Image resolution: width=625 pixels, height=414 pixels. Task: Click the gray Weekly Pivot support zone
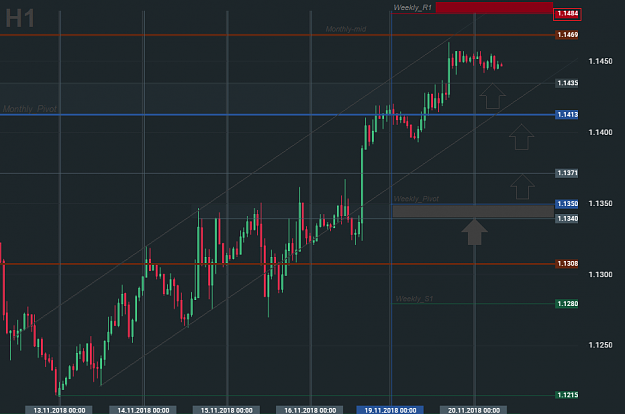coord(473,211)
